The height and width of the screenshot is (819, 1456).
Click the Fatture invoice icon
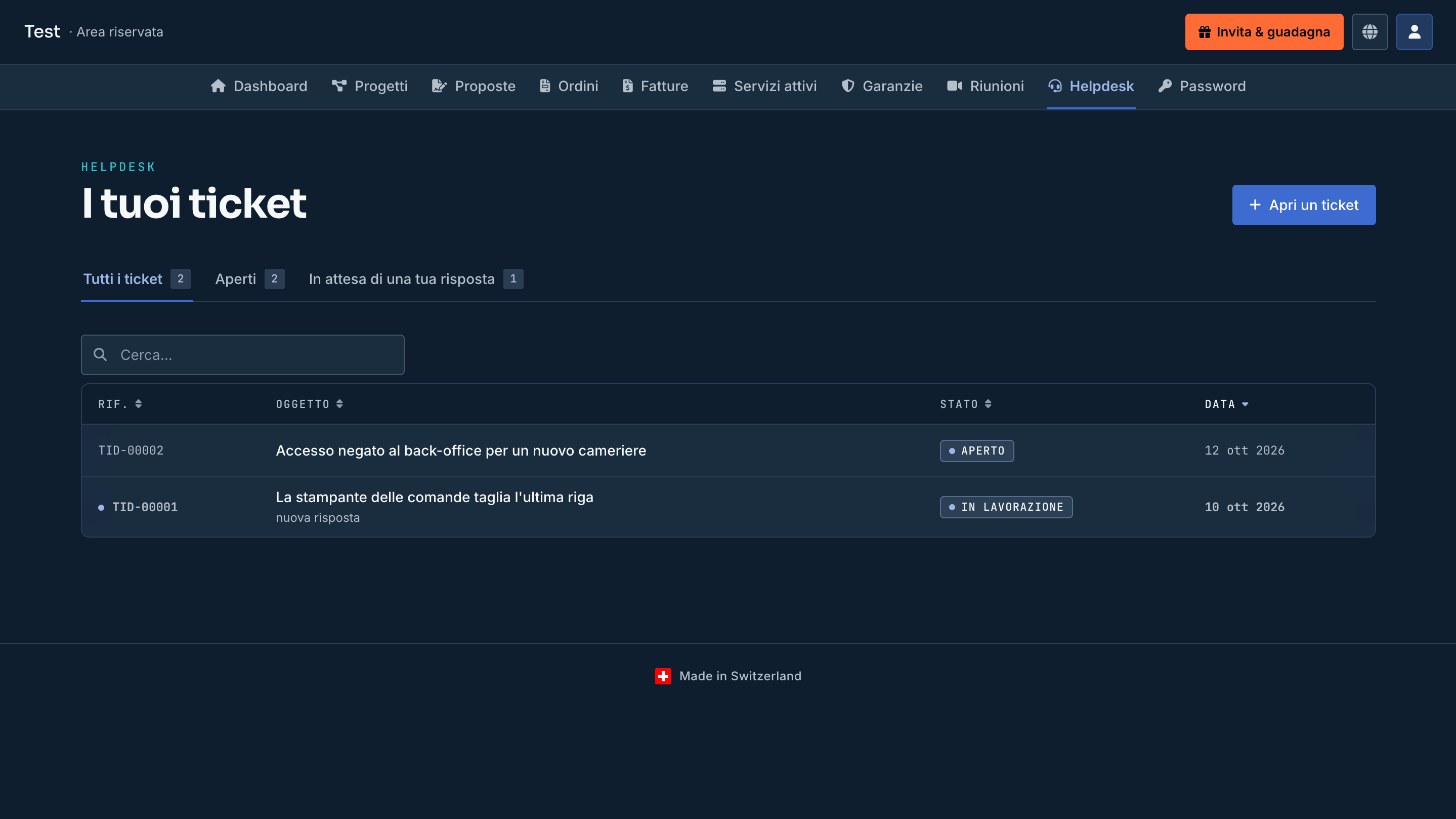(x=627, y=86)
